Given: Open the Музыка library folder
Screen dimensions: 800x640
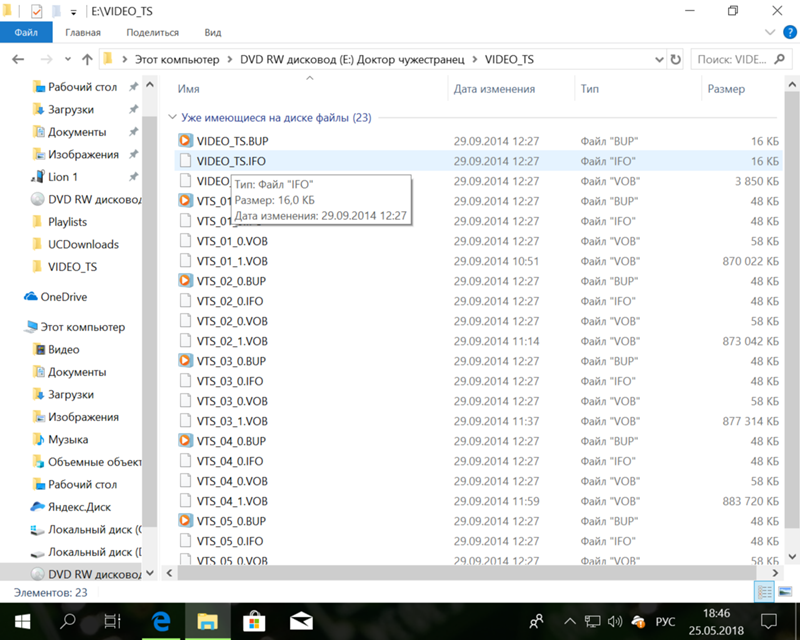Looking at the screenshot, I should [68, 439].
